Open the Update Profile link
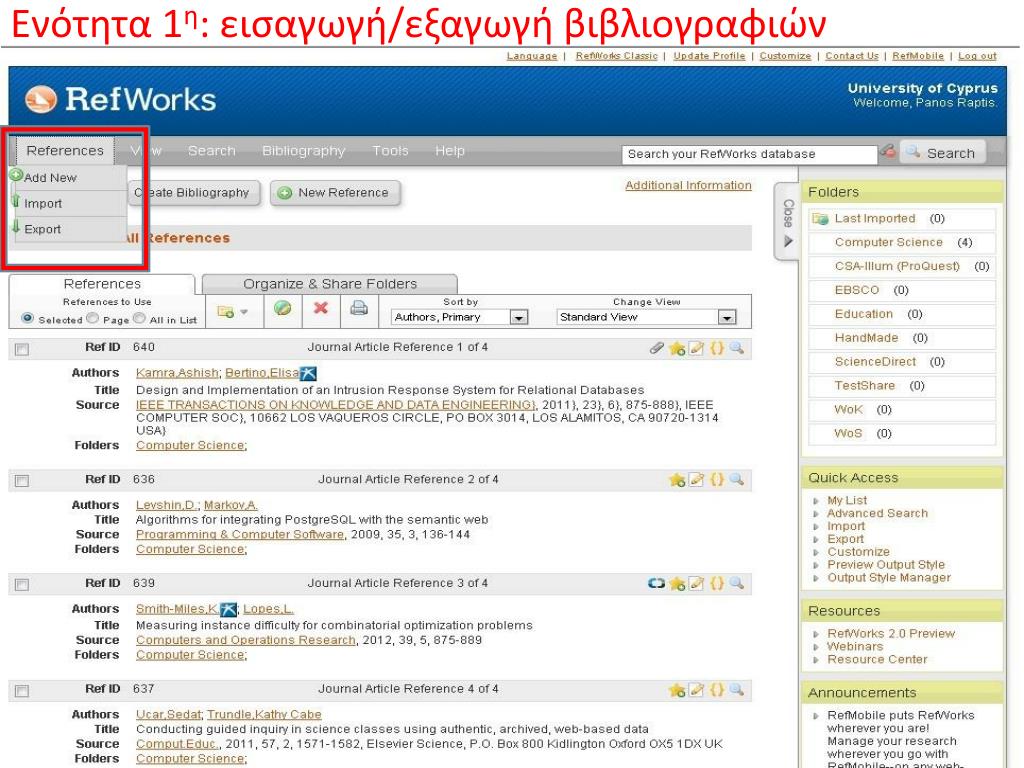Viewport: 1024px width, 768px height. [709, 56]
